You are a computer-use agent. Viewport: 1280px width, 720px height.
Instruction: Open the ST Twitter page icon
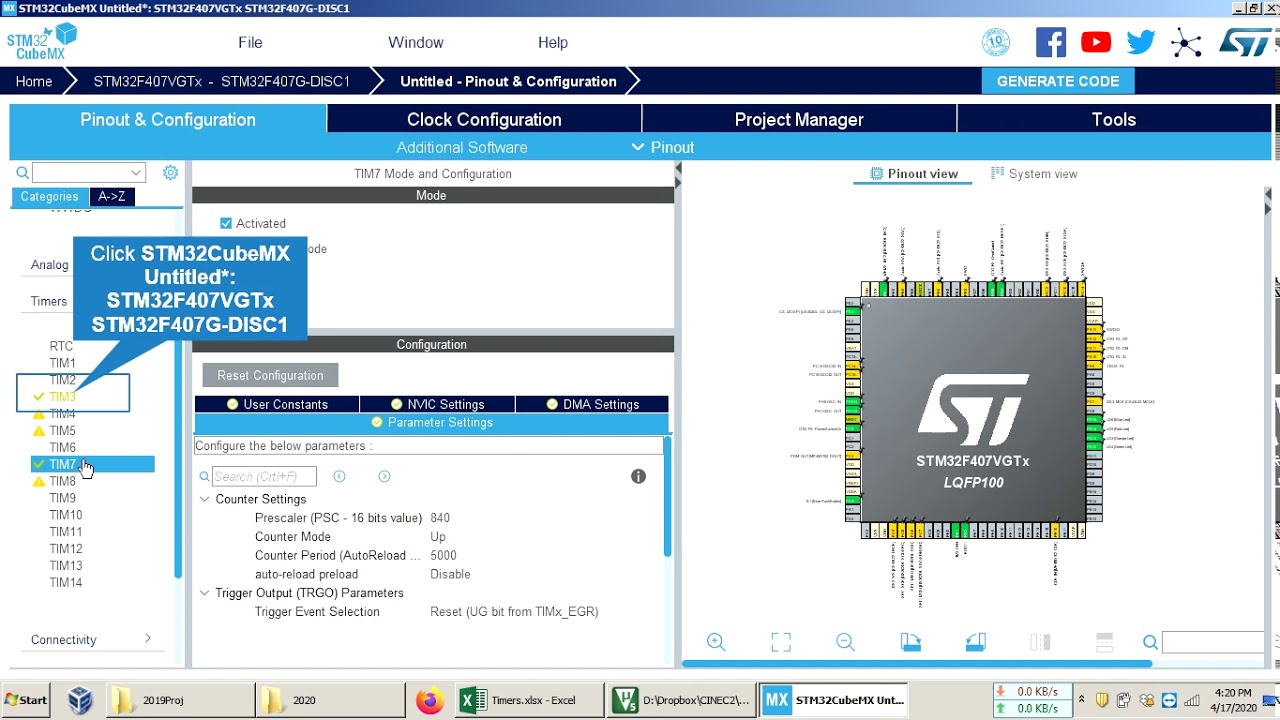(1141, 42)
